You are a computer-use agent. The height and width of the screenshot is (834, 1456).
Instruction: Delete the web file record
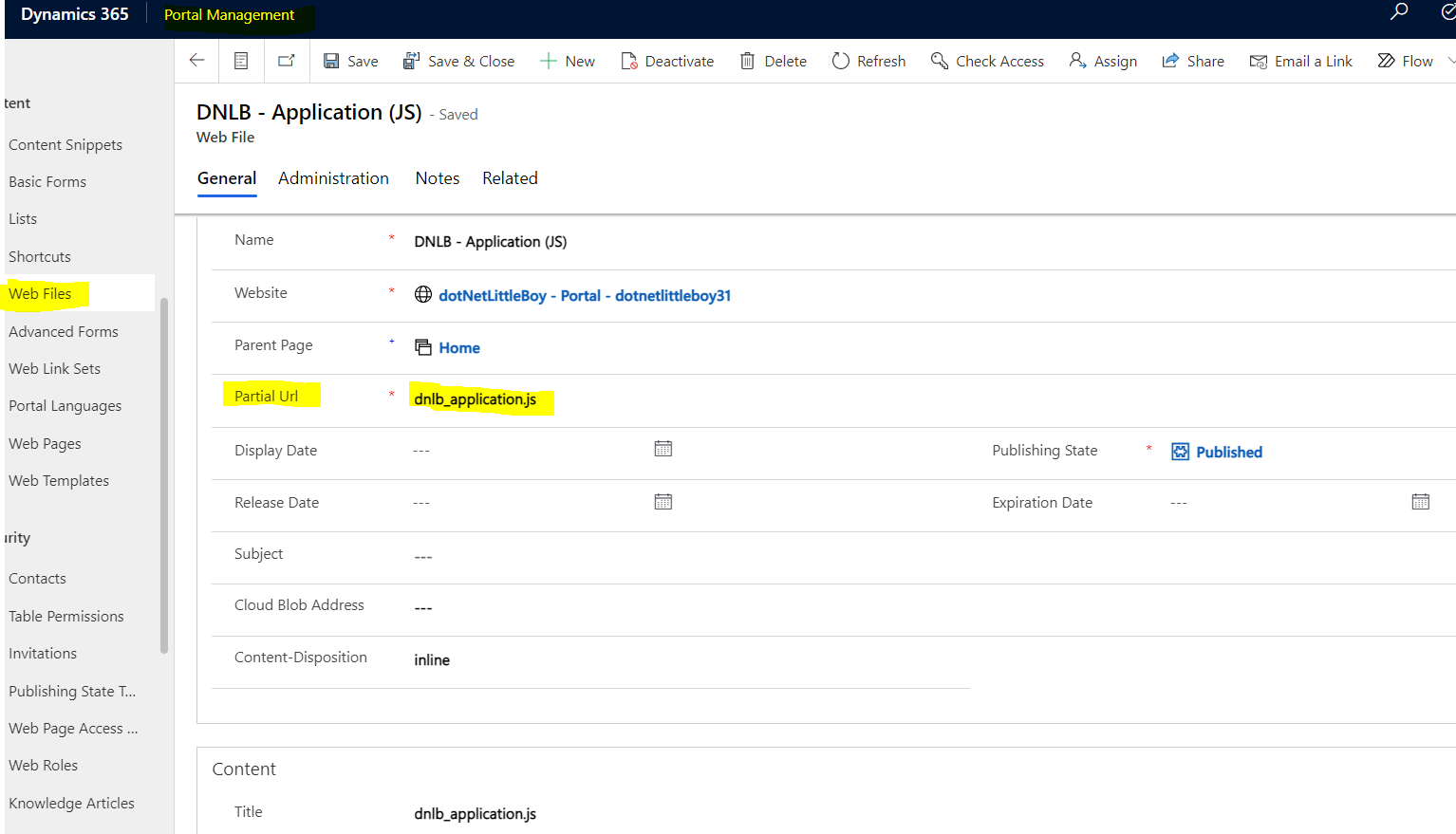click(774, 61)
